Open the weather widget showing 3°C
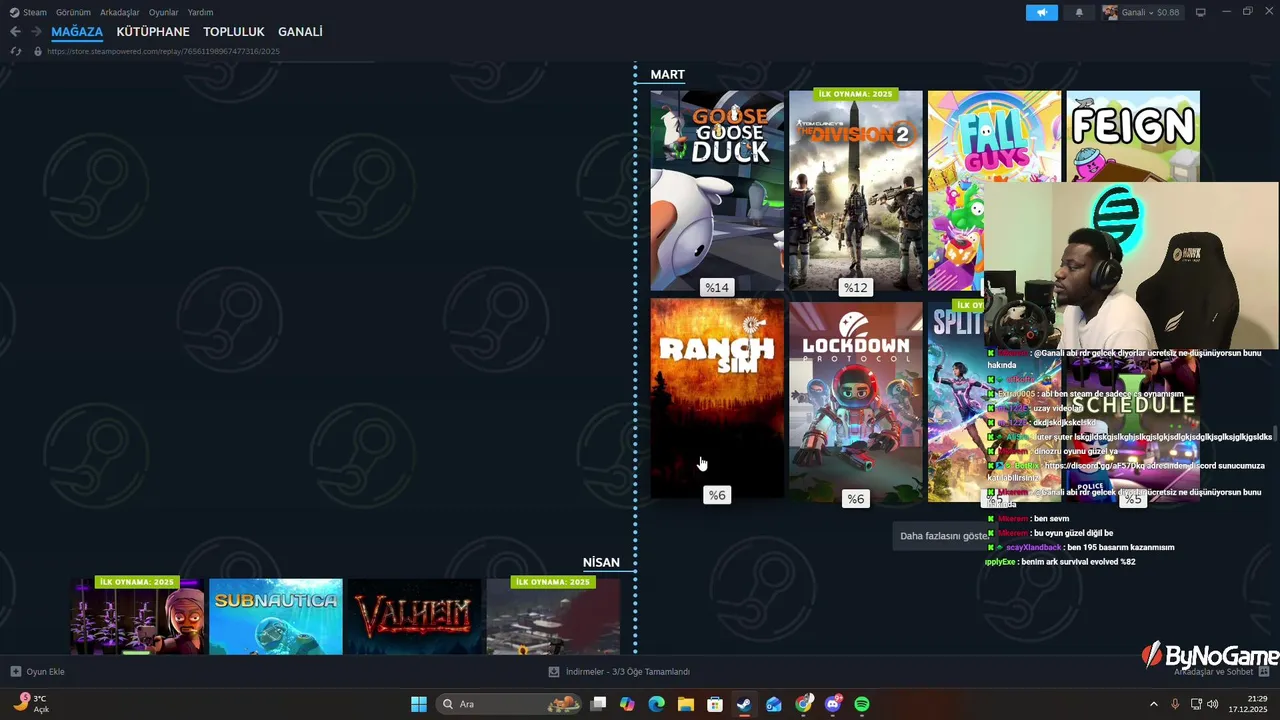The image size is (1280, 720). [31, 704]
